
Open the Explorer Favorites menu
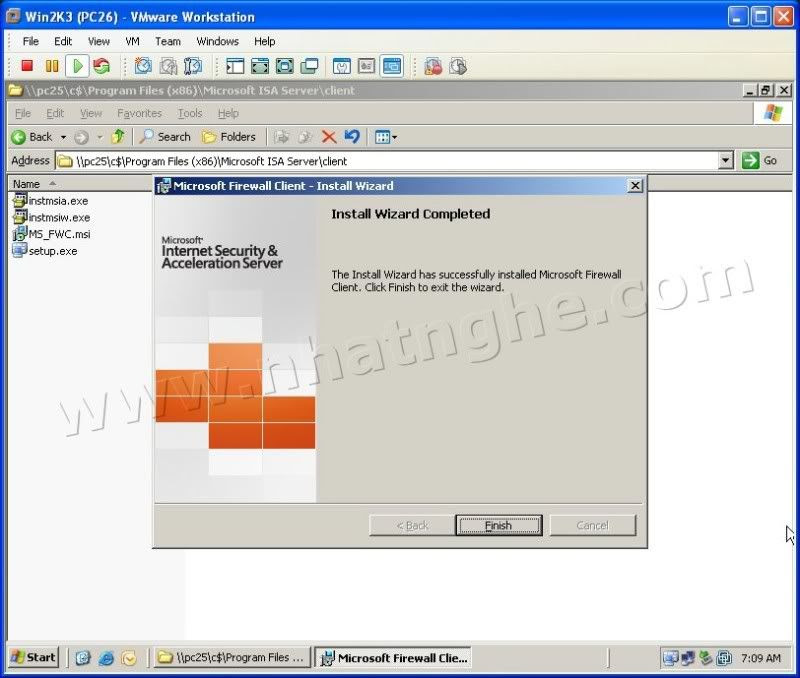[x=139, y=113]
